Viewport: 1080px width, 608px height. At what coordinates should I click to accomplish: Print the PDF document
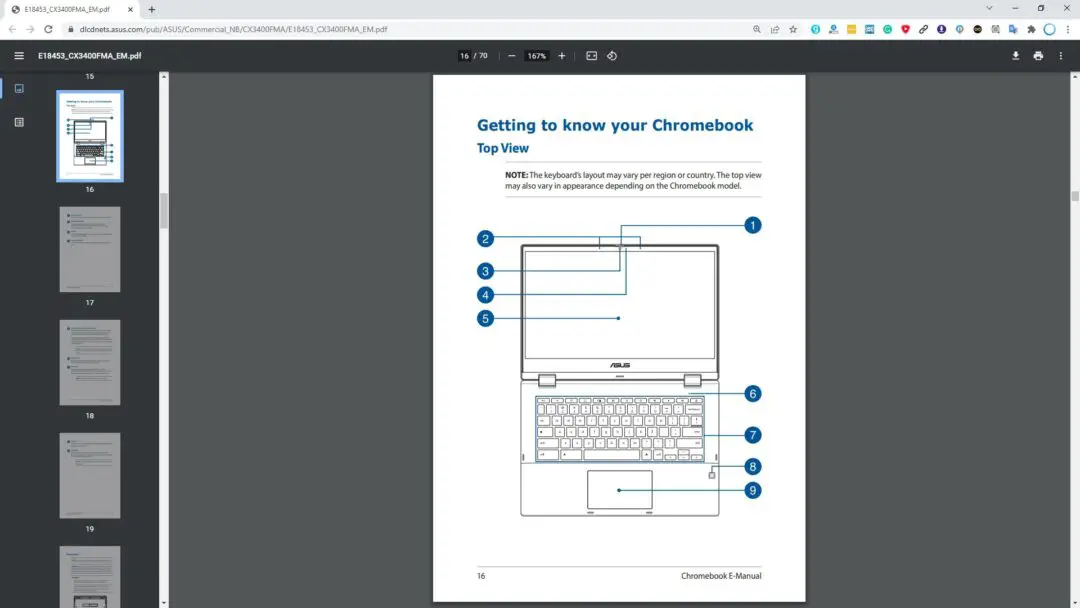click(1038, 56)
